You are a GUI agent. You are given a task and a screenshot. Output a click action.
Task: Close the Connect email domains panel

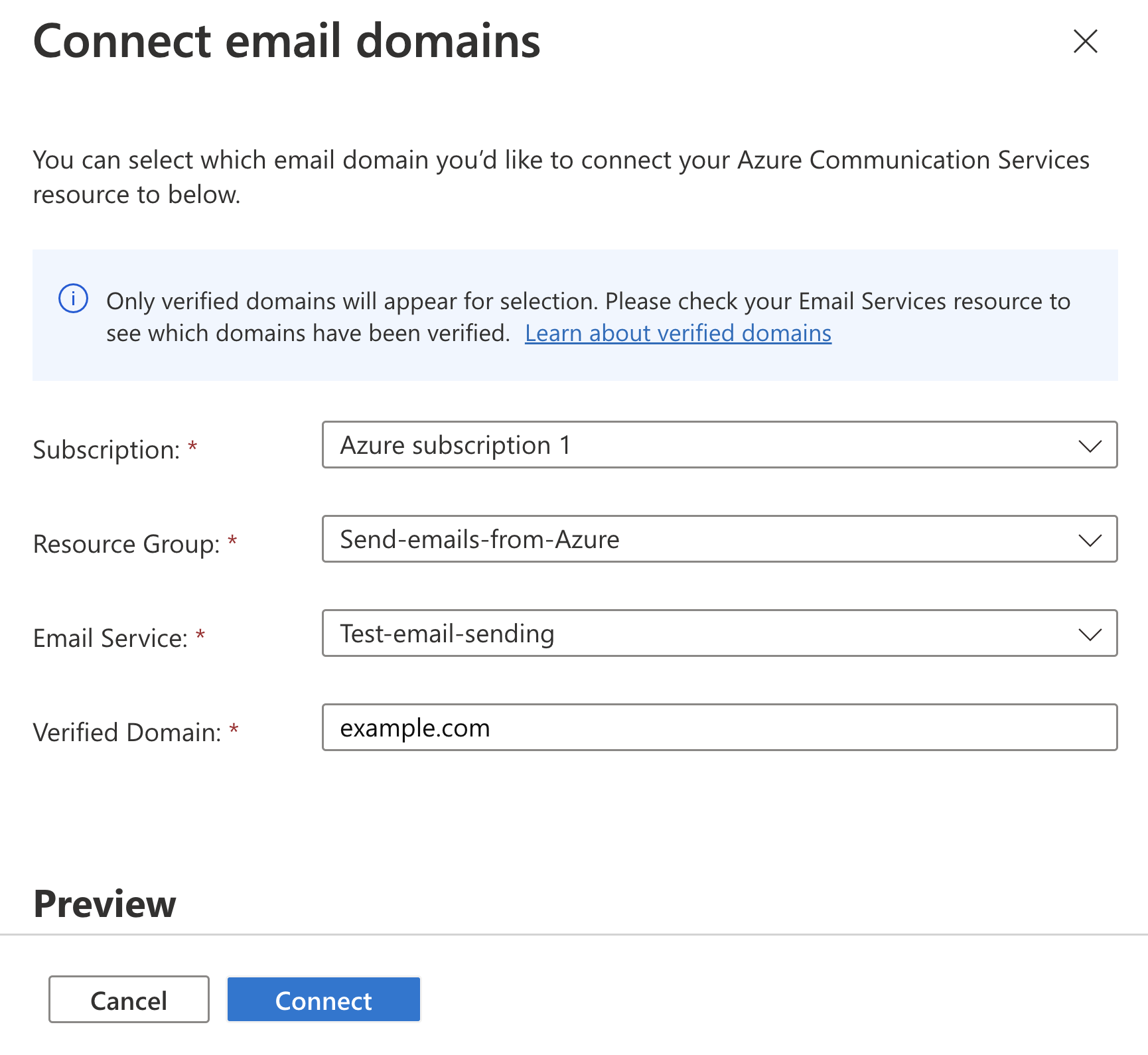point(1086,41)
